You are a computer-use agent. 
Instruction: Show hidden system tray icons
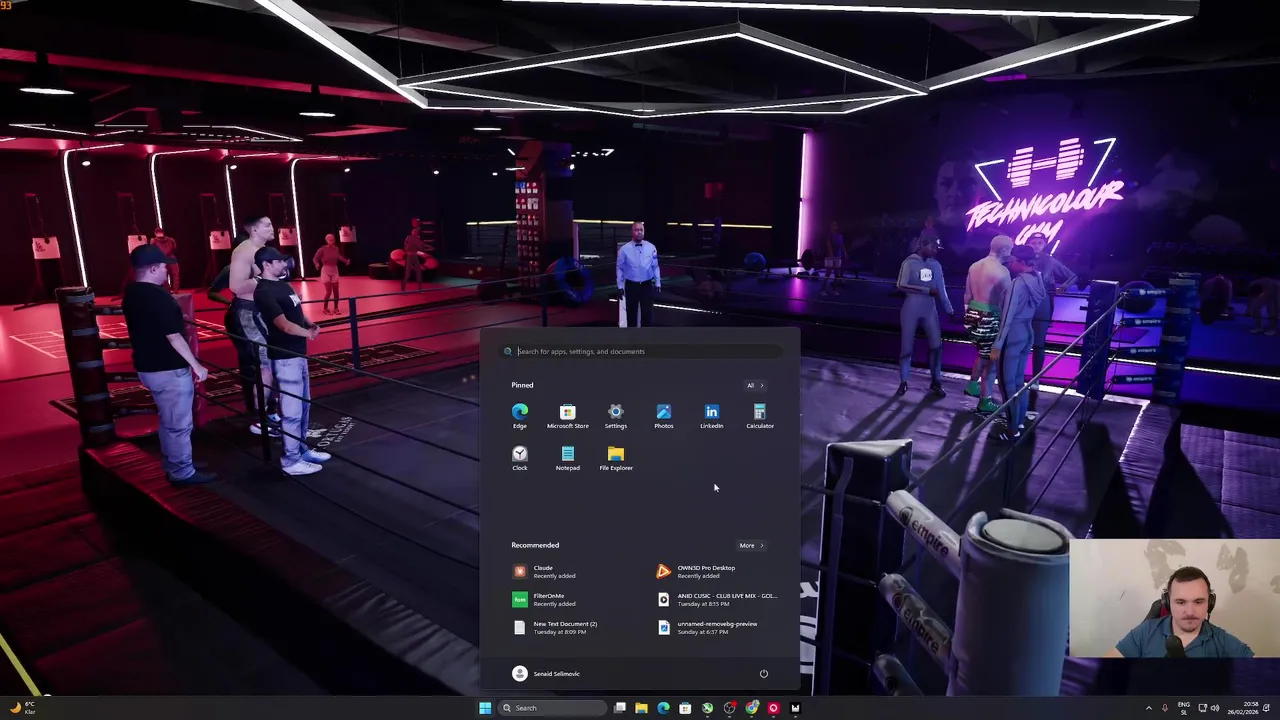[1148, 708]
